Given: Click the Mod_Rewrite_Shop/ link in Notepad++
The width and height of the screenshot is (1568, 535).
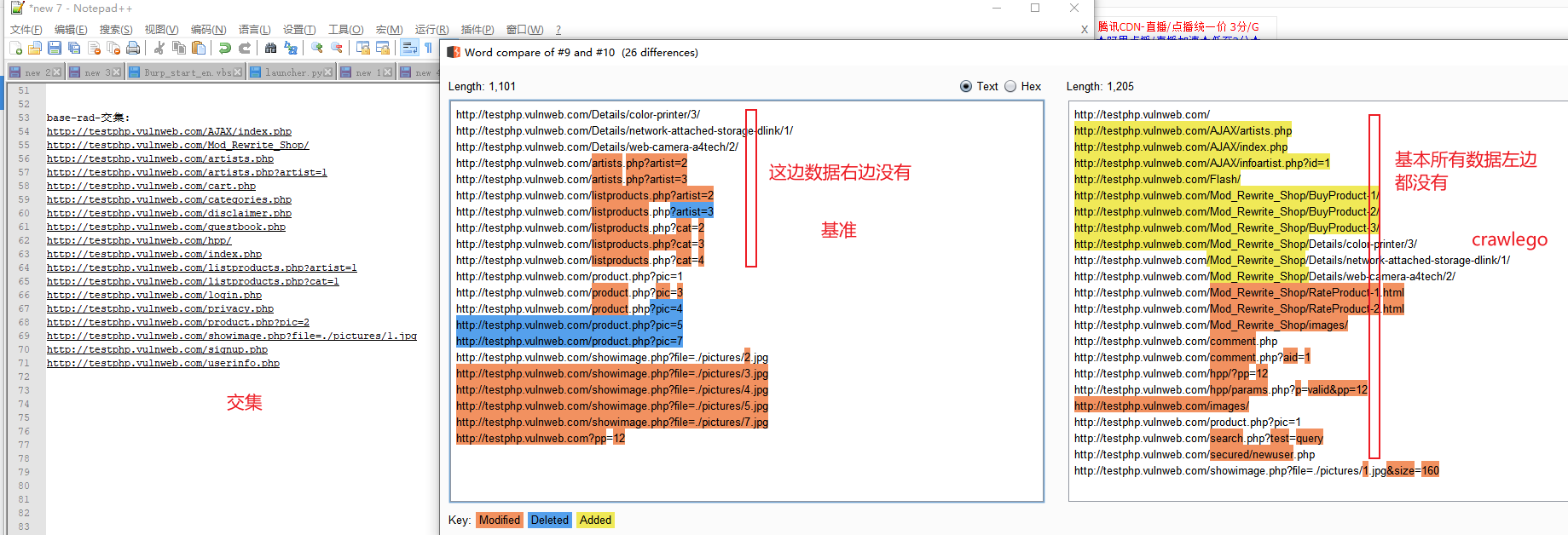Looking at the screenshot, I should click(x=177, y=145).
